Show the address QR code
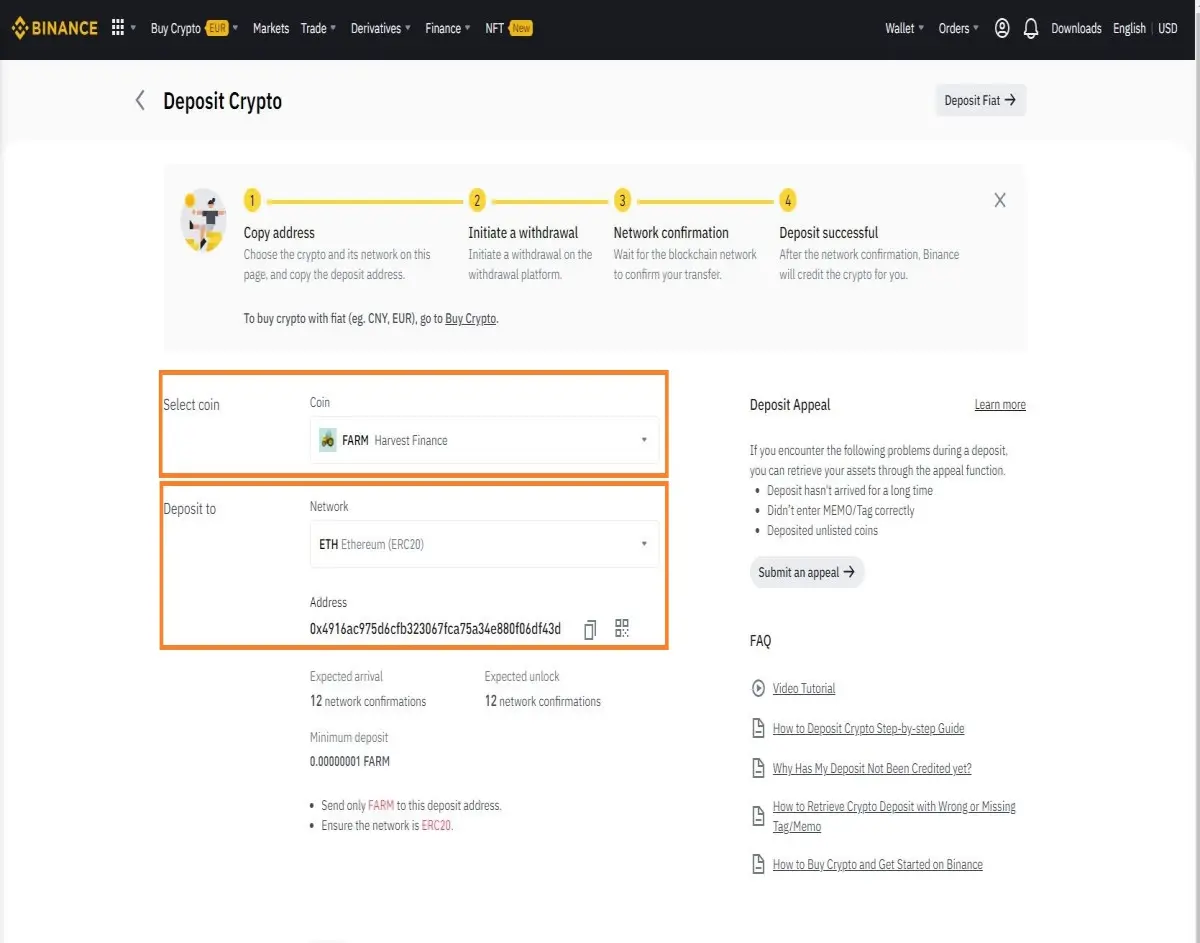Image resolution: width=1200 pixels, height=943 pixels. coord(622,628)
